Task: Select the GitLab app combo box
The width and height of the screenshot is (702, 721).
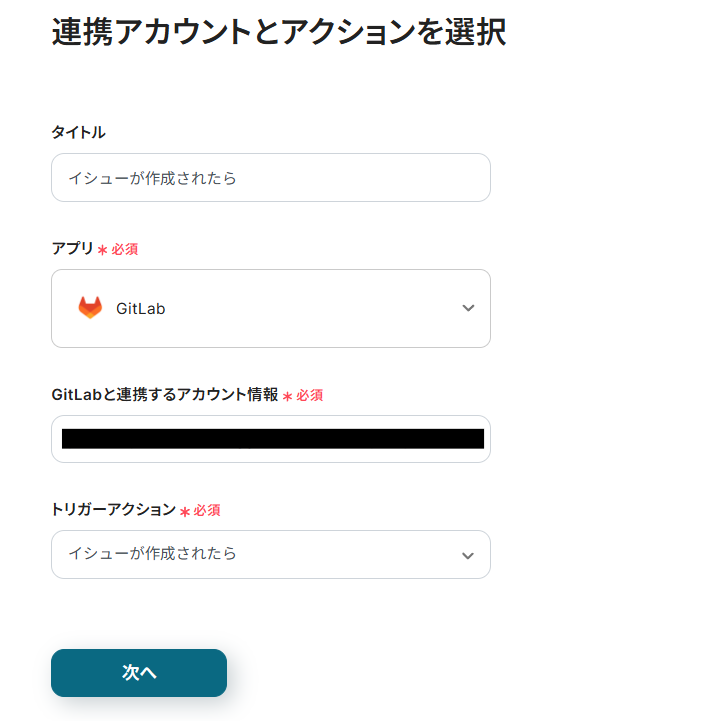Action: (270, 308)
